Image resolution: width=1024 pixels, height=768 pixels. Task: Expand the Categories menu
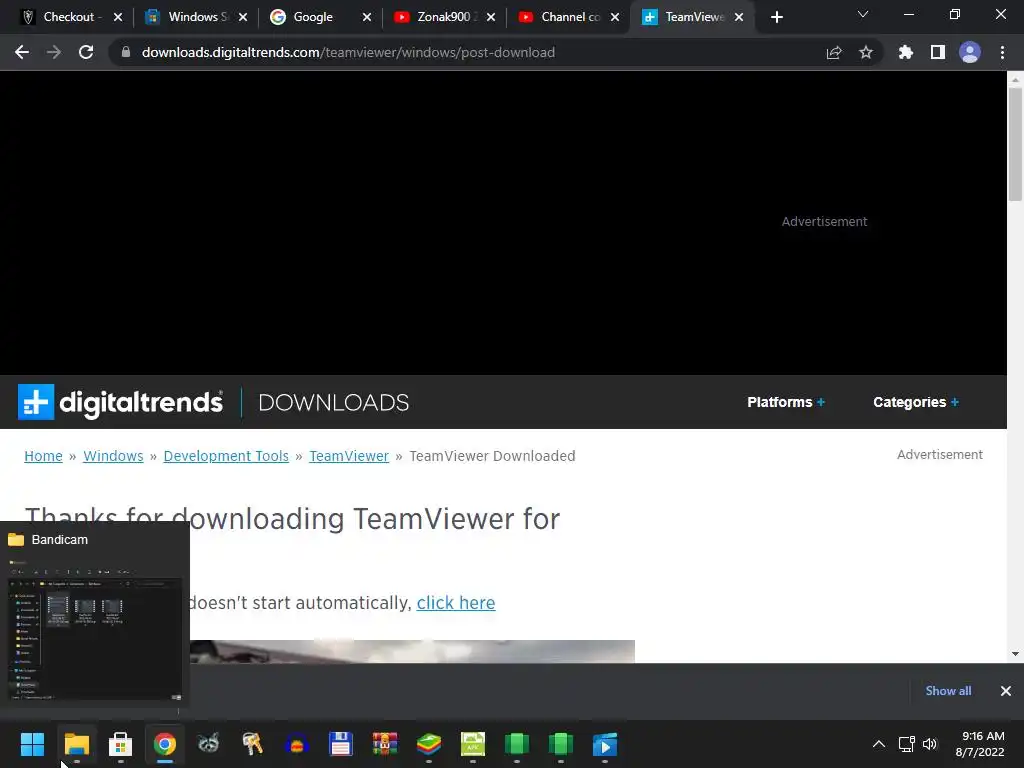pos(916,402)
